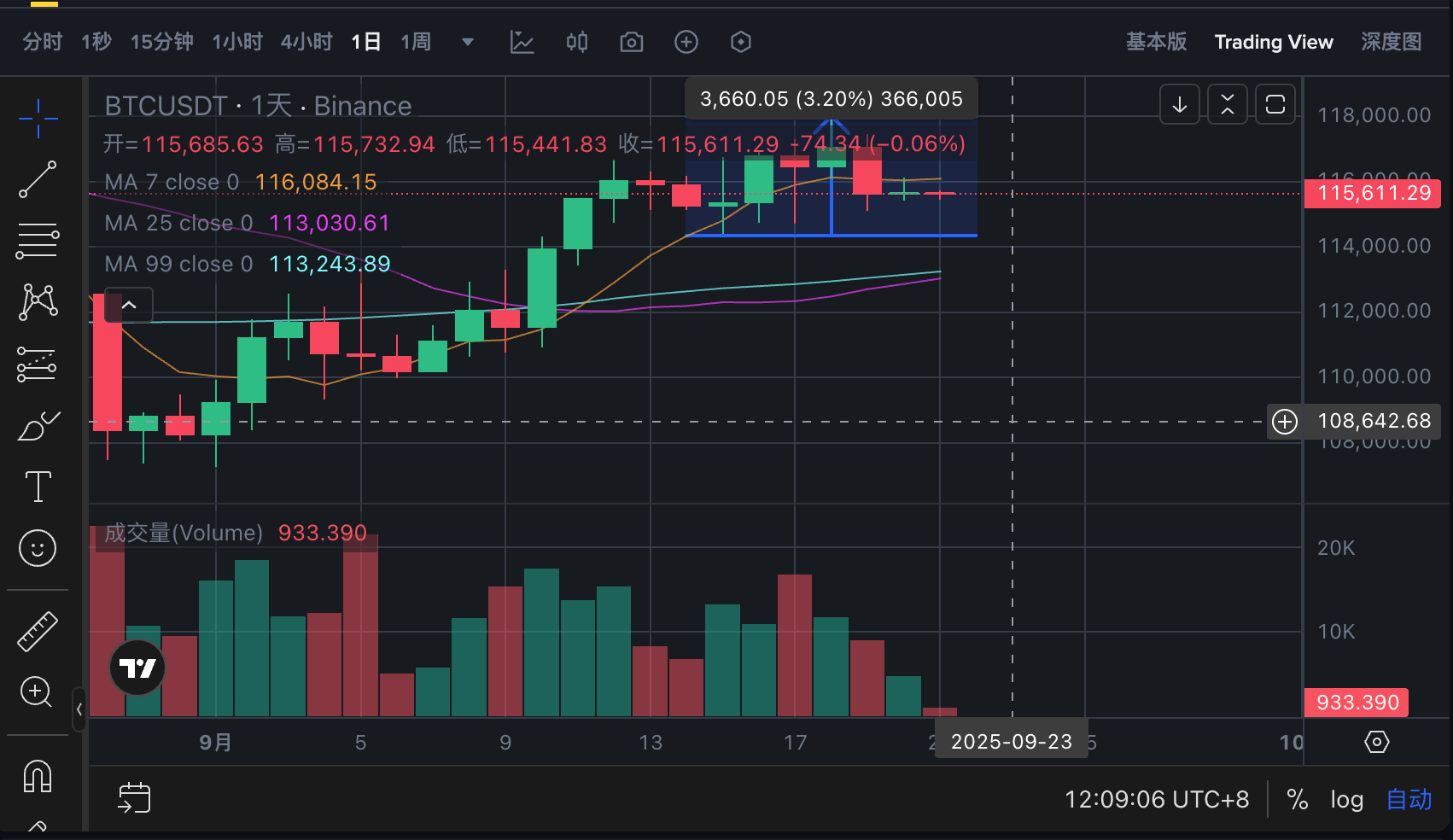Toggle percent scale mode

pyautogui.click(x=1297, y=800)
